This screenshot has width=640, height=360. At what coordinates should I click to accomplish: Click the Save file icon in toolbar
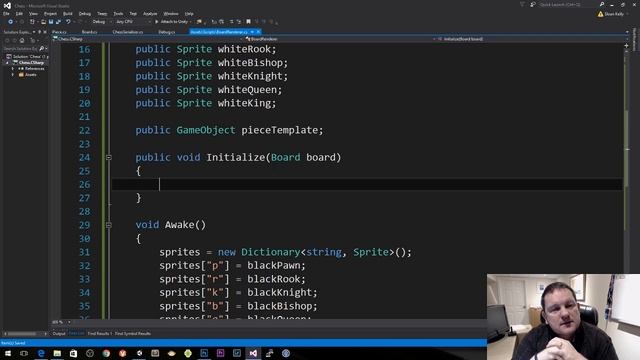click(51, 22)
